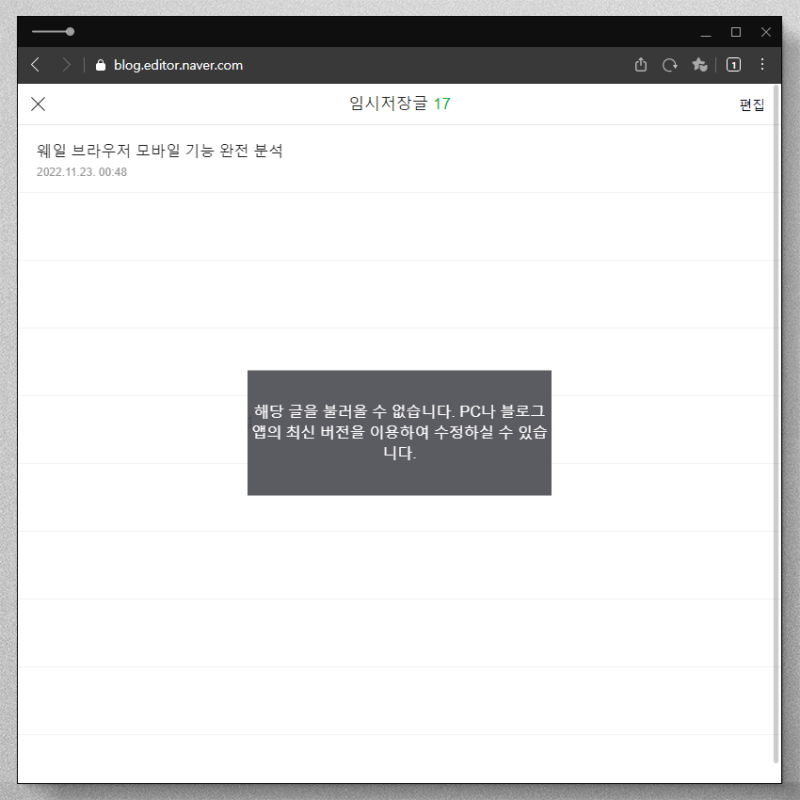Click the 편집 edit button
Screen dimensions: 800x800
click(752, 105)
